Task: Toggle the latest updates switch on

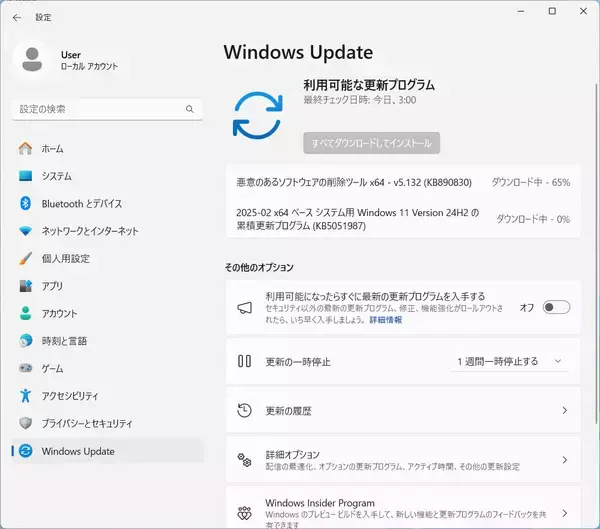Action: 556,307
